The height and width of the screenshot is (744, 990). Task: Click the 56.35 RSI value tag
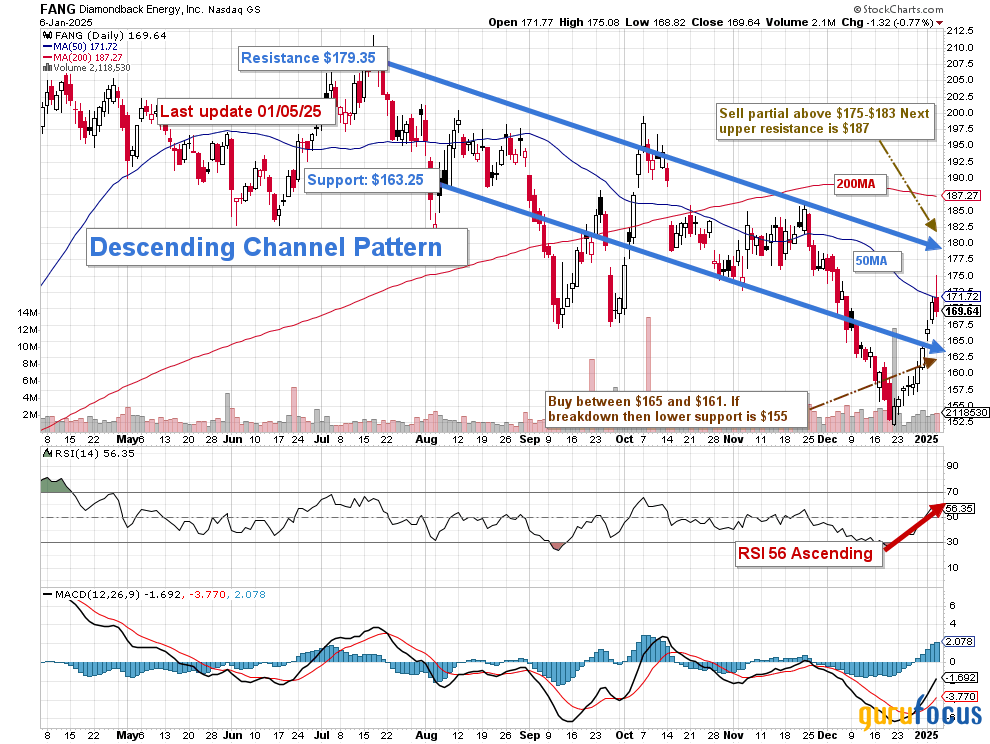(958, 508)
